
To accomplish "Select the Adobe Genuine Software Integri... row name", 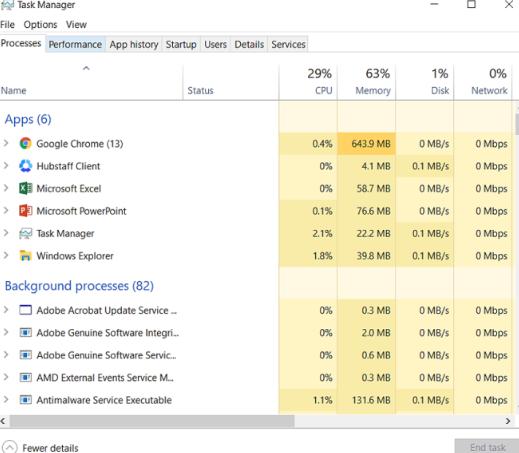I will click(x=108, y=333).
